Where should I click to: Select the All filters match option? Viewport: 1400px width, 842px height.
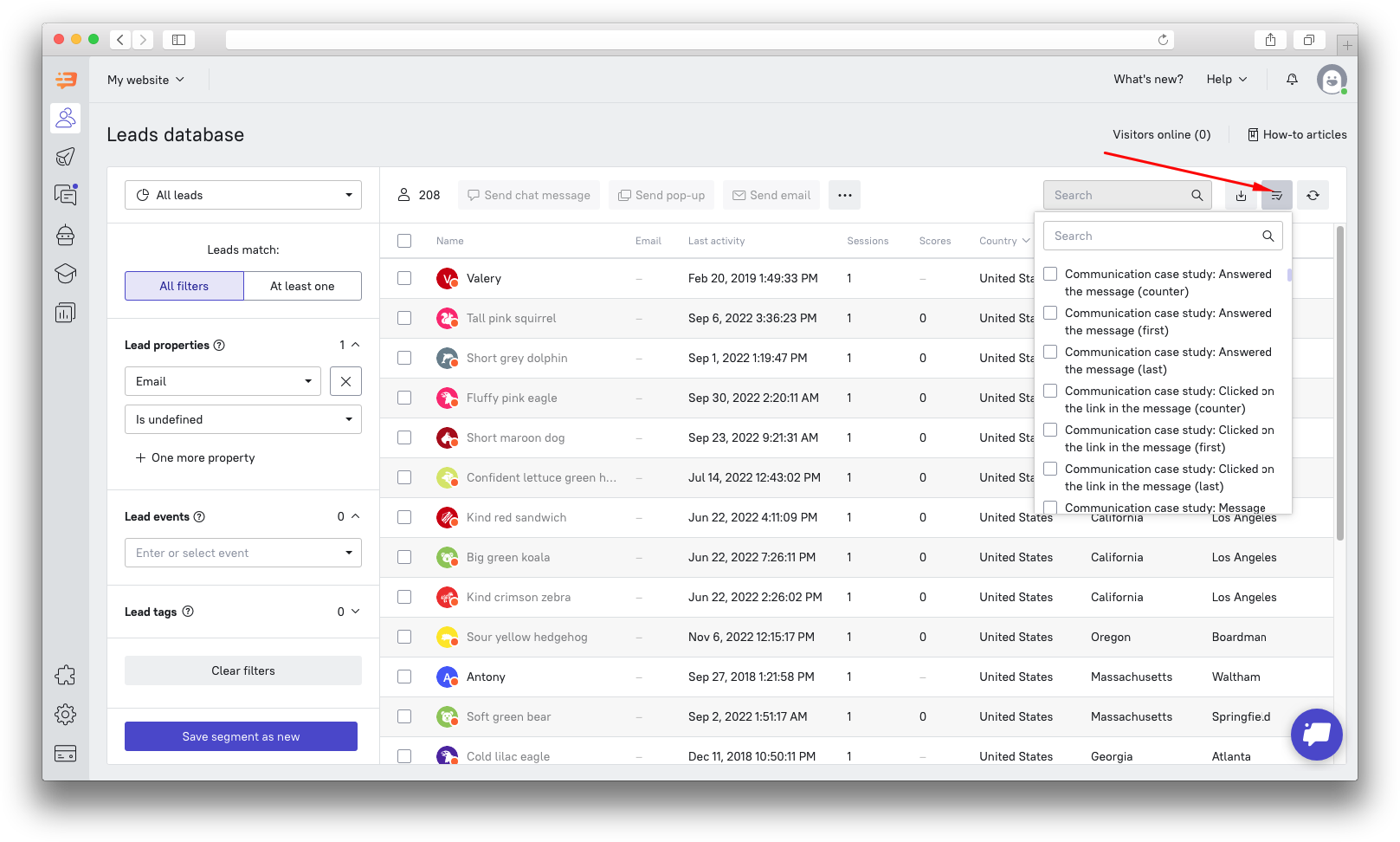[x=184, y=286]
